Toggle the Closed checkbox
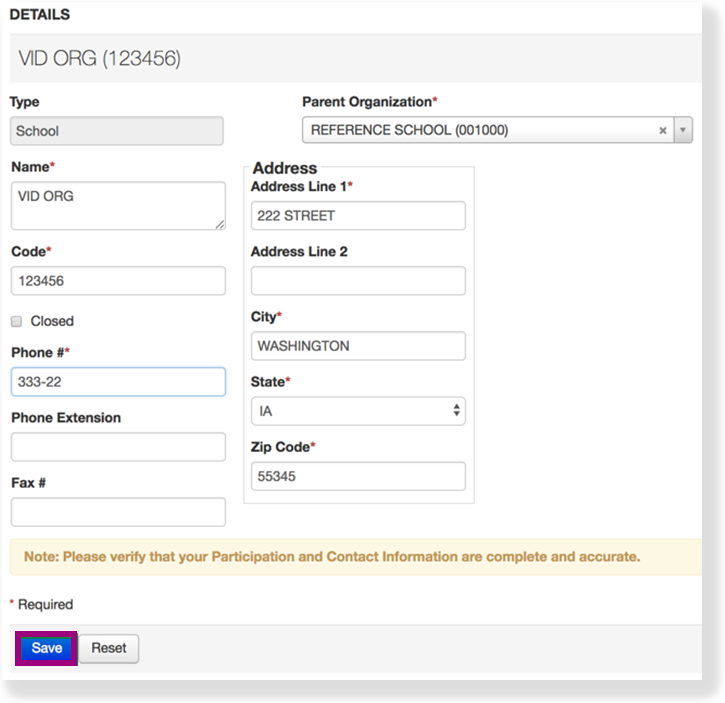725x703 pixels. click(x=17, y=321)
